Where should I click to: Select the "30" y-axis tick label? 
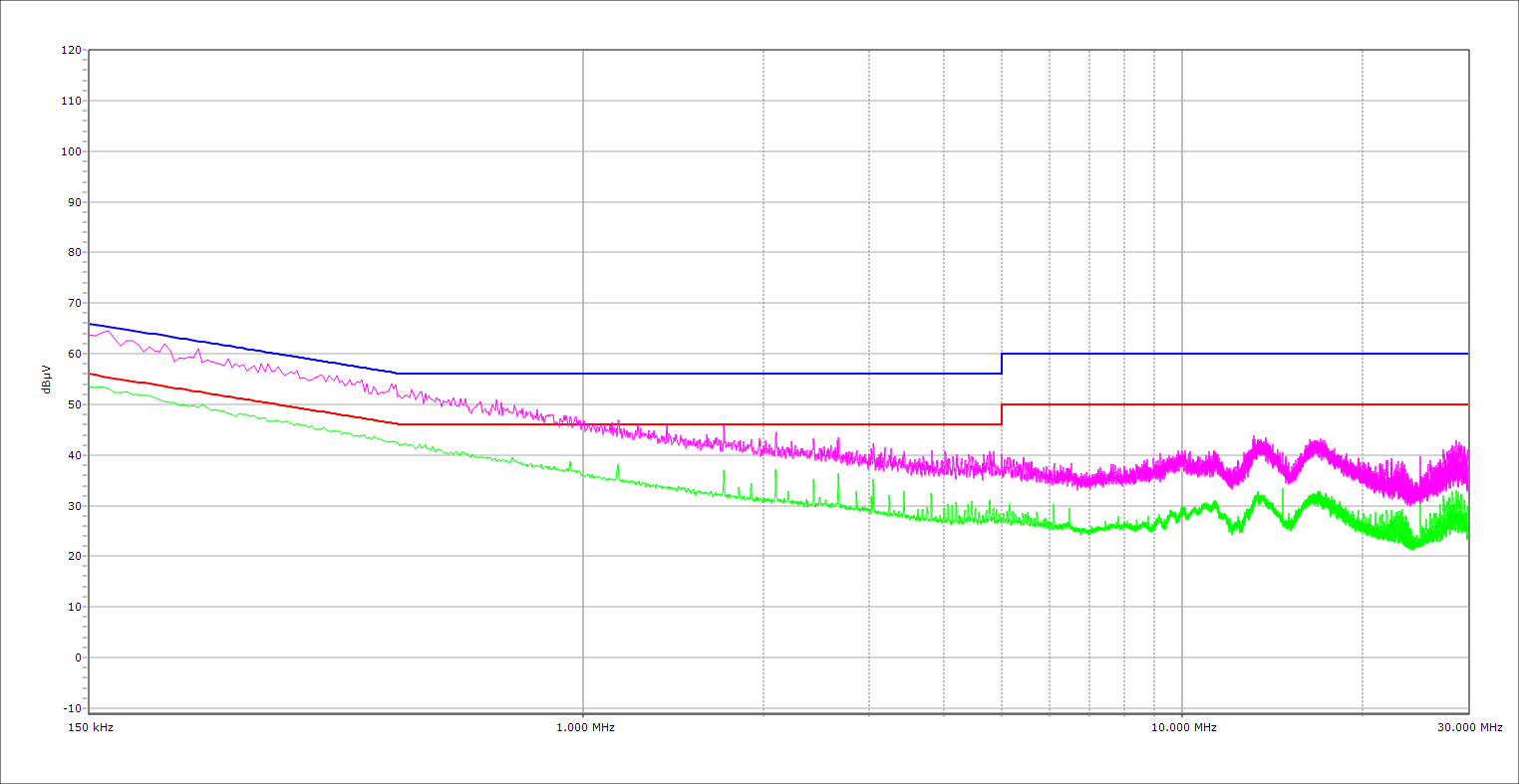(x=74, y=506)
